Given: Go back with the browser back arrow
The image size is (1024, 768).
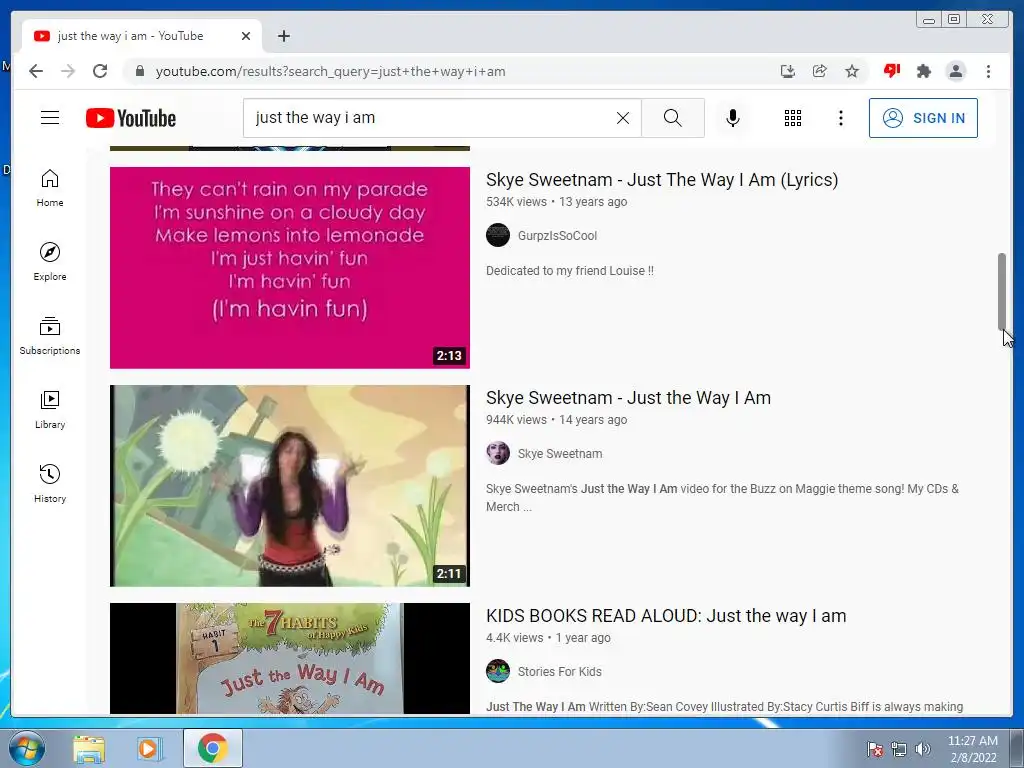Looking at the screenshot, I should tap(36, 71).
